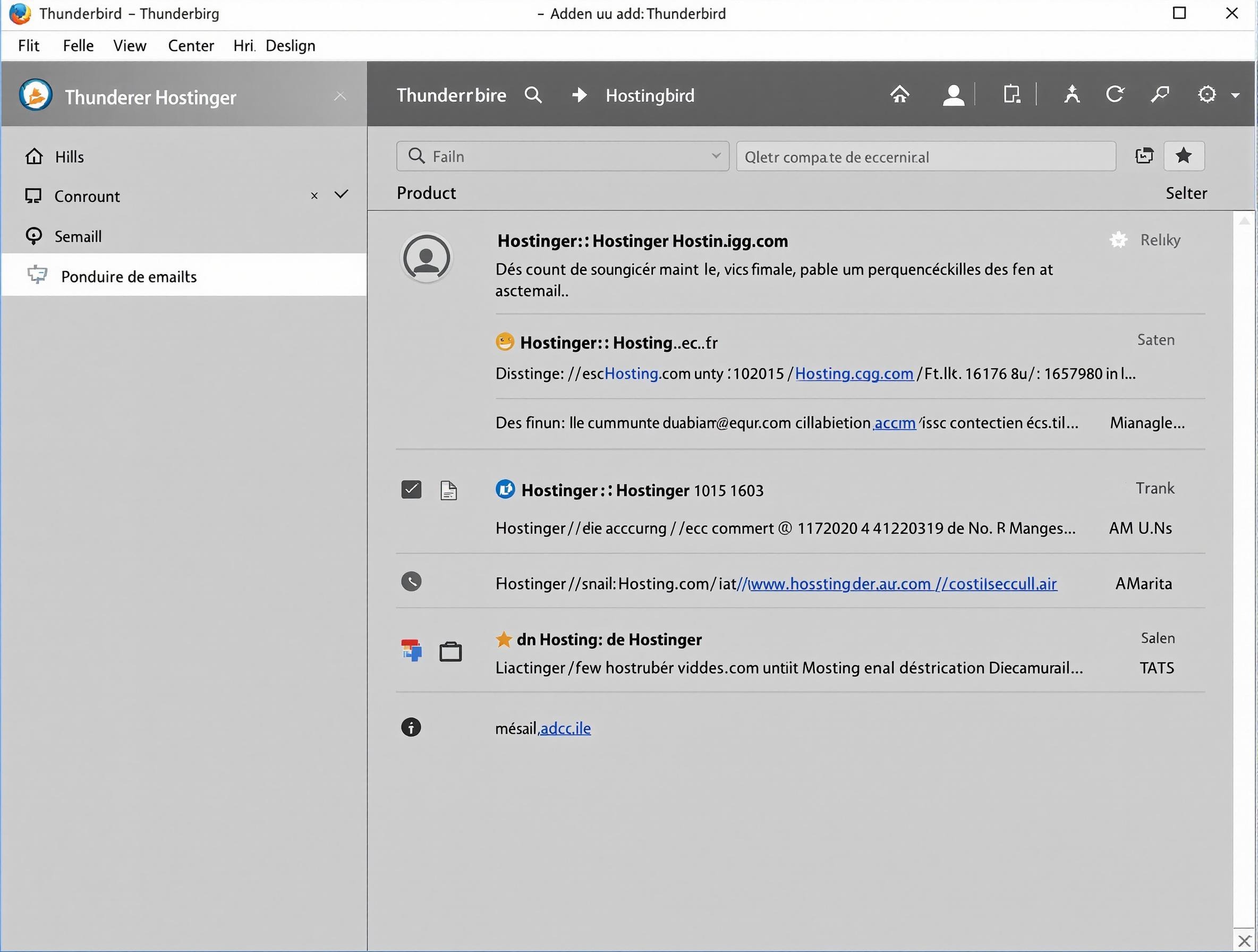Toggle the star filter button
The width and height of the screenshot is (1258, 952).
pyautogui.click(x=1184, y=155)
